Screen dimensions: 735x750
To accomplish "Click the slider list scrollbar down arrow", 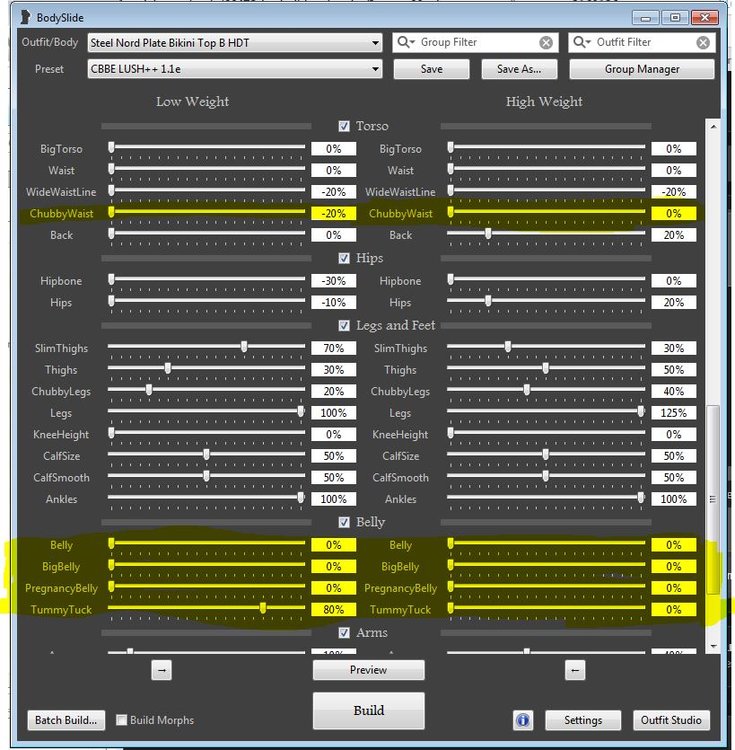I will point(713,646).
